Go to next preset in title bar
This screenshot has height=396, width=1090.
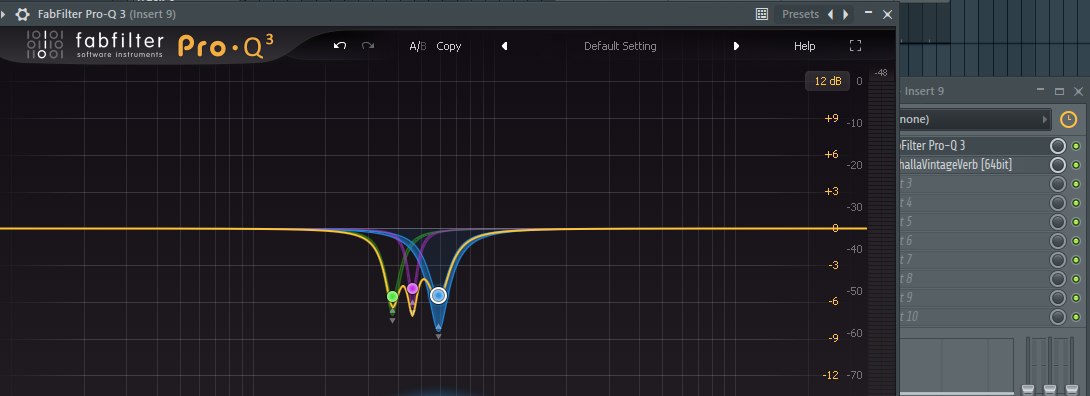click(x=846, y=14)
